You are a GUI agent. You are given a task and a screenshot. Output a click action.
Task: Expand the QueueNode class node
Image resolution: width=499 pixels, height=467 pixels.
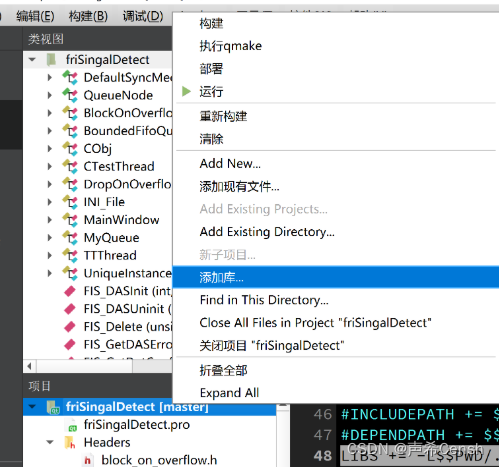tap(50, 95)
